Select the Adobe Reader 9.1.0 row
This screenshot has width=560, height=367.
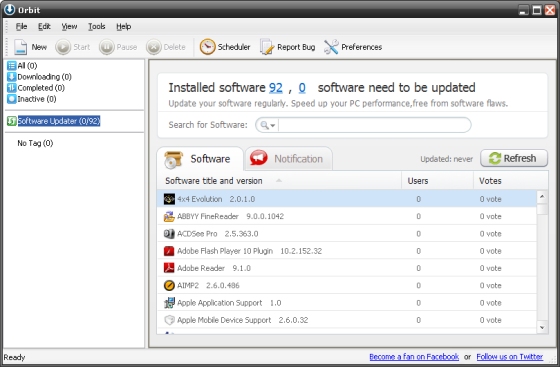click(346, 268)
